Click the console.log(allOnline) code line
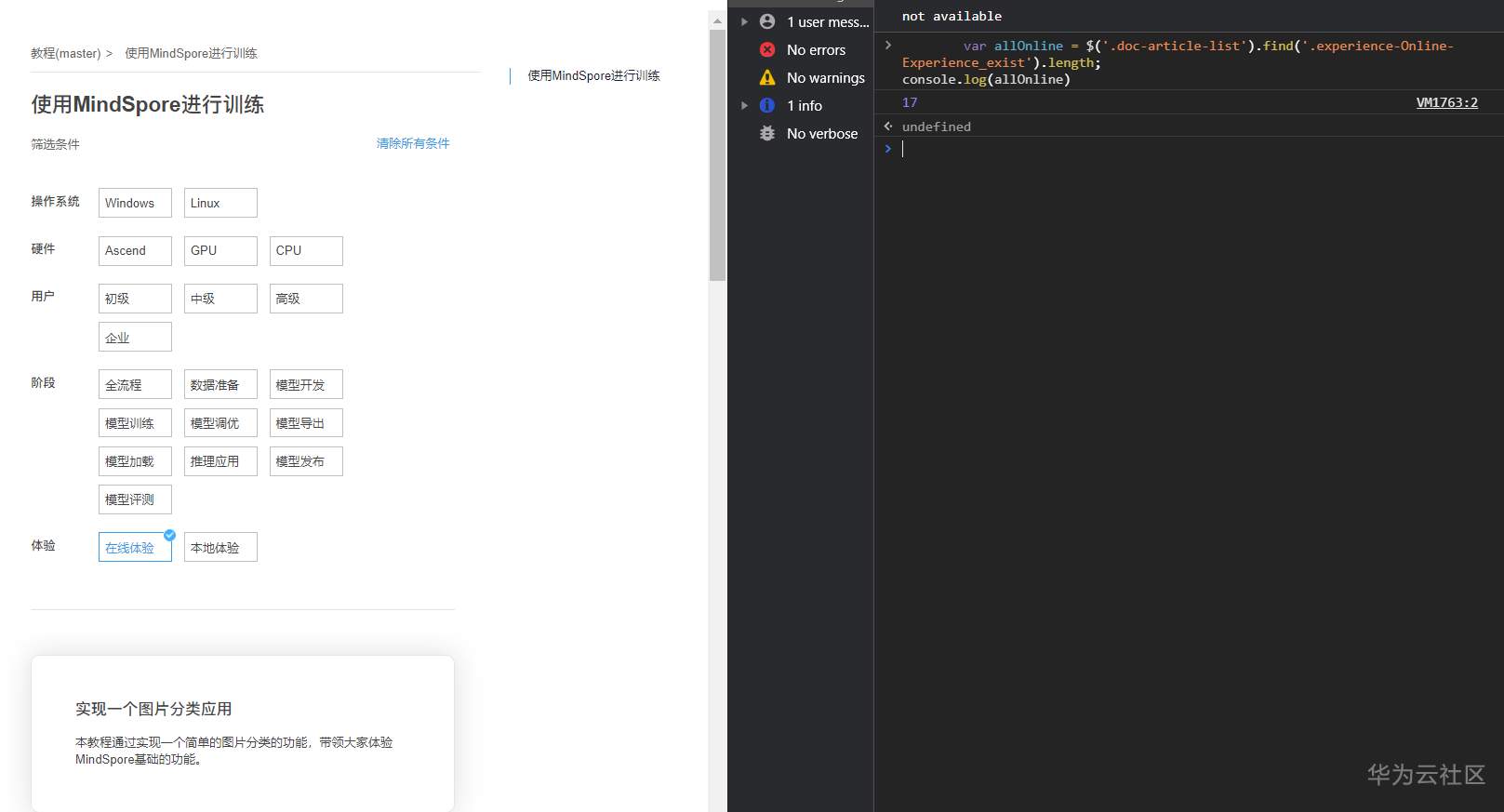 (x=986, y=79)
